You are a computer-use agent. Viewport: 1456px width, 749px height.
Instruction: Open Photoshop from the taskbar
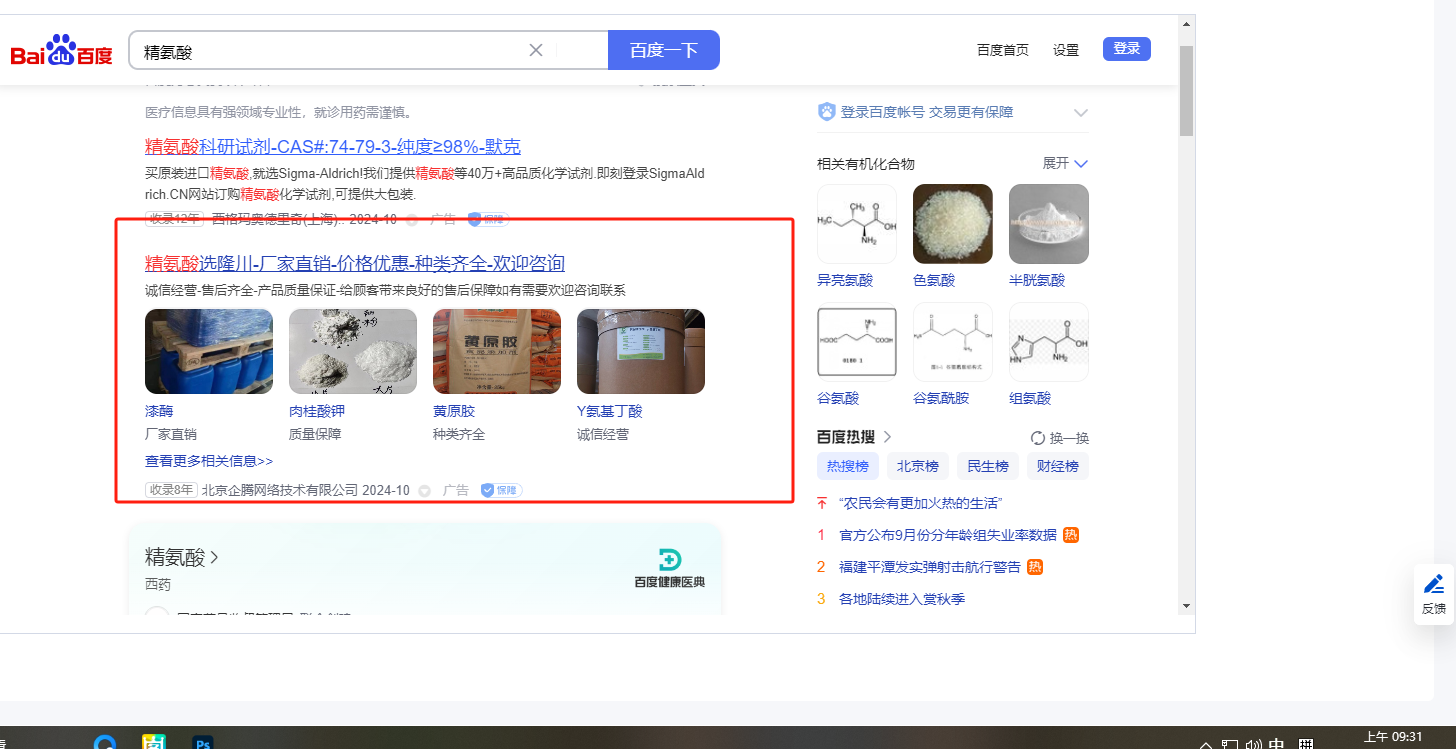point(204,743)
